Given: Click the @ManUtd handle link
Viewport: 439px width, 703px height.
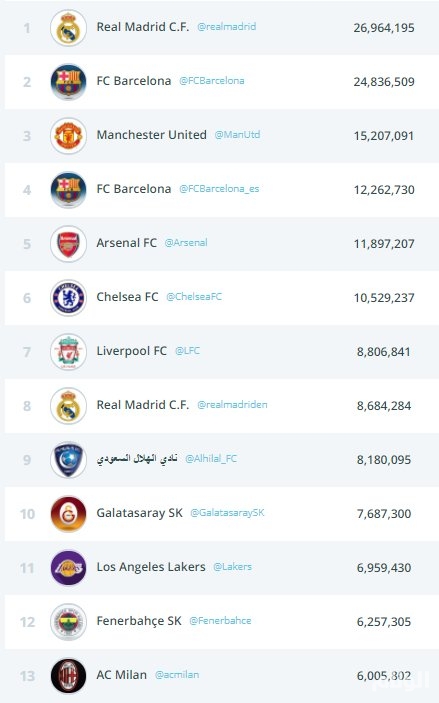Looking at the screenshot, I should point(237,135).
